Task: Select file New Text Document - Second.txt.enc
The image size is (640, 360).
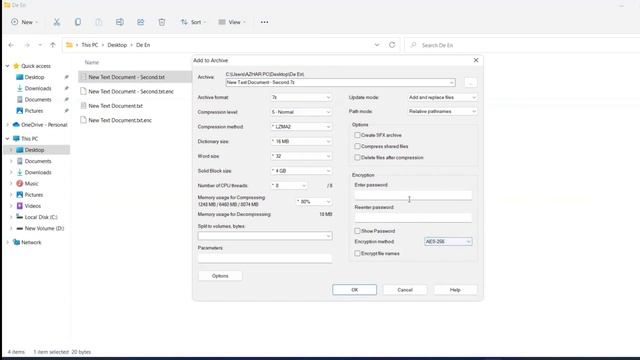Action: (131, 91)
